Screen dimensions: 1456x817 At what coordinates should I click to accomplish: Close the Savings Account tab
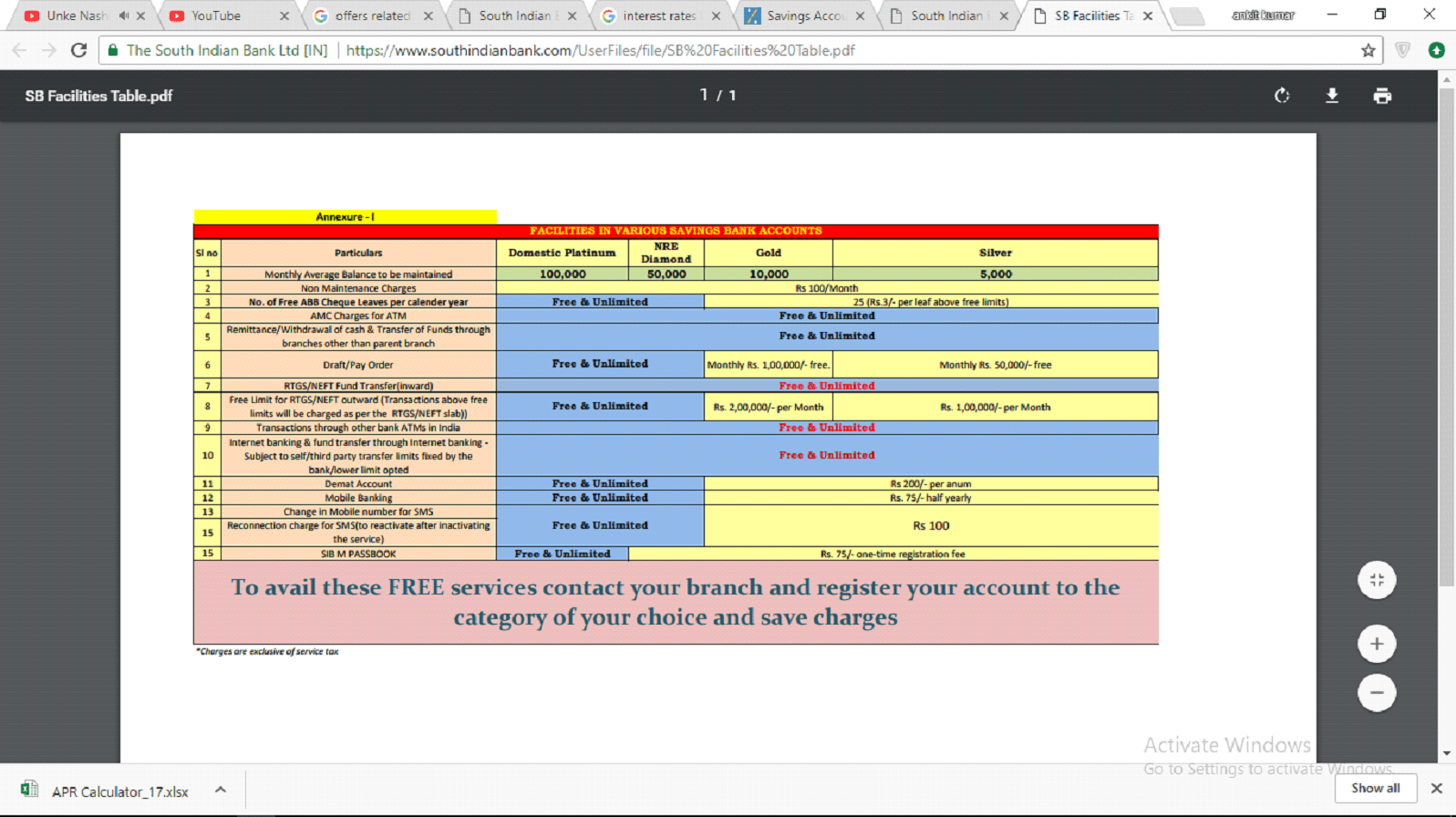point(860,16)
